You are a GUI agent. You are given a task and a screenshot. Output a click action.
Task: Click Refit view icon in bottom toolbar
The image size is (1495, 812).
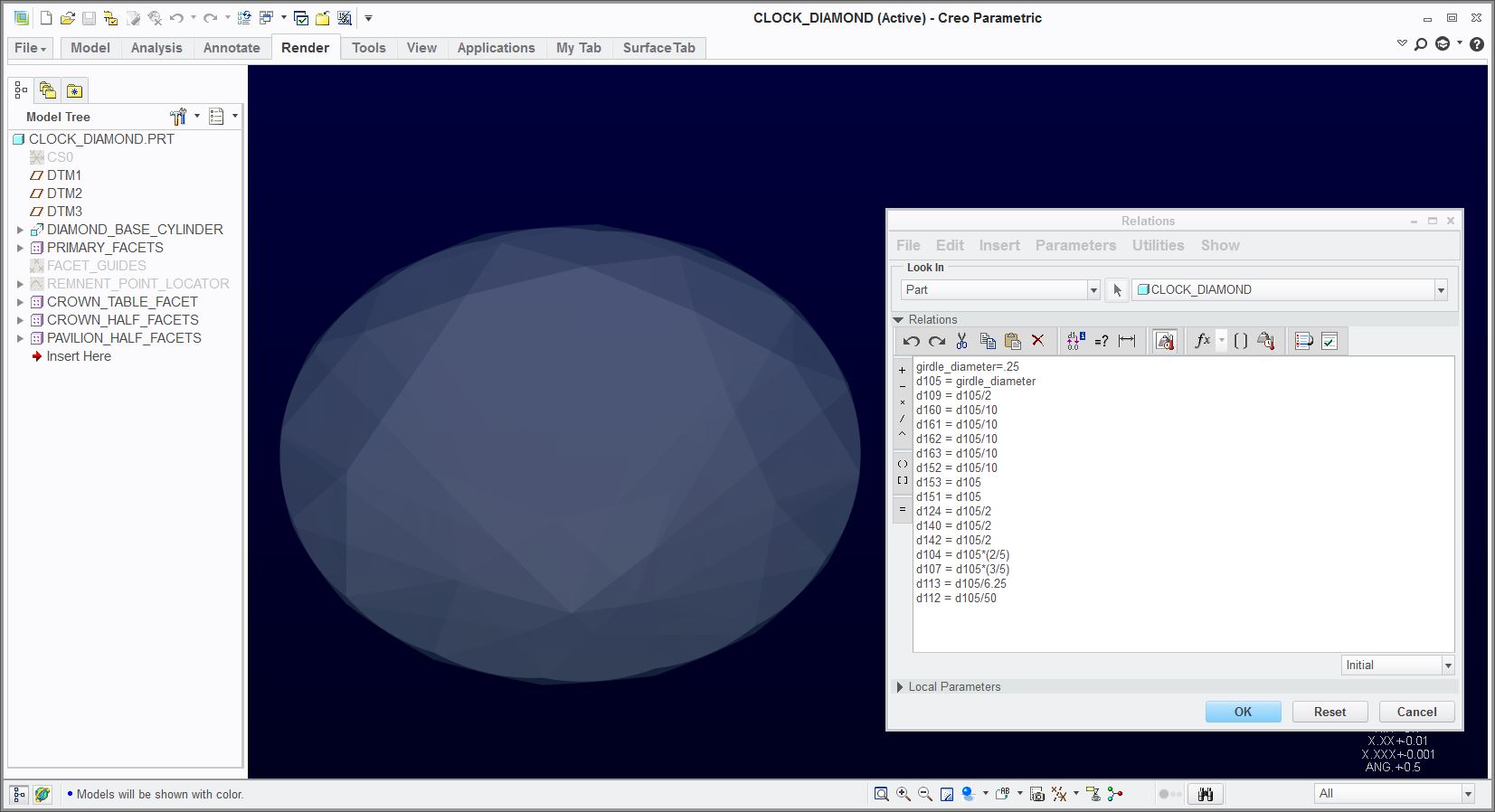coord(881,794)
